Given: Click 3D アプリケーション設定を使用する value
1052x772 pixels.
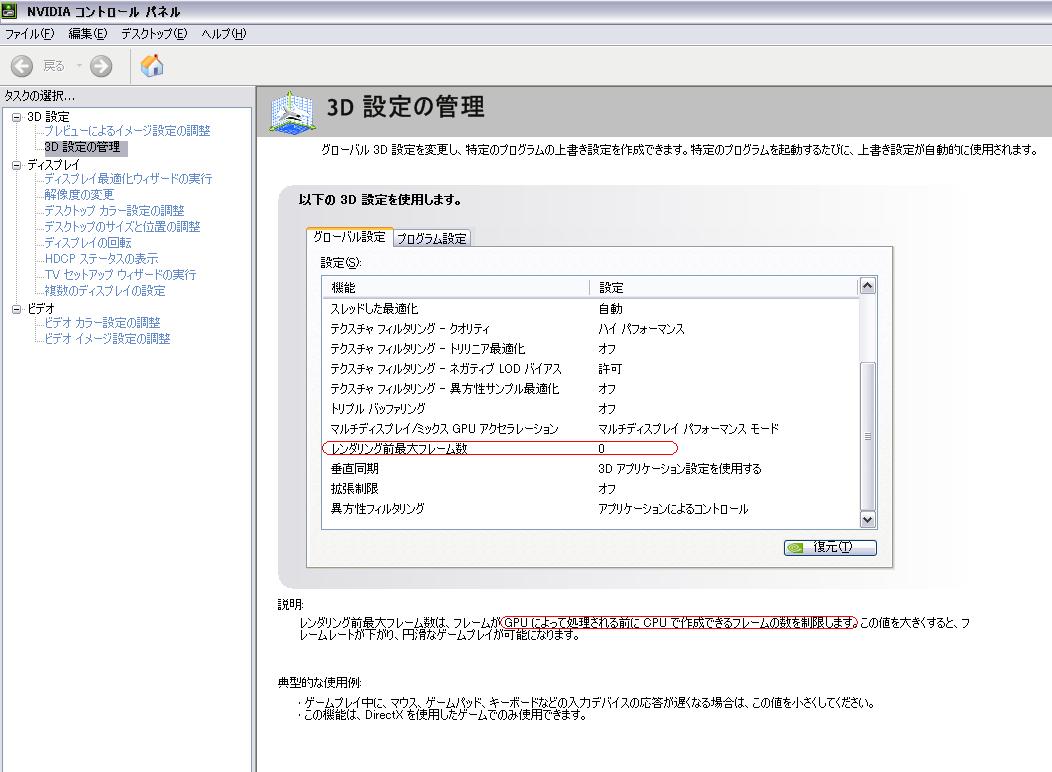Looking at the screenshot, I should 680,469.
